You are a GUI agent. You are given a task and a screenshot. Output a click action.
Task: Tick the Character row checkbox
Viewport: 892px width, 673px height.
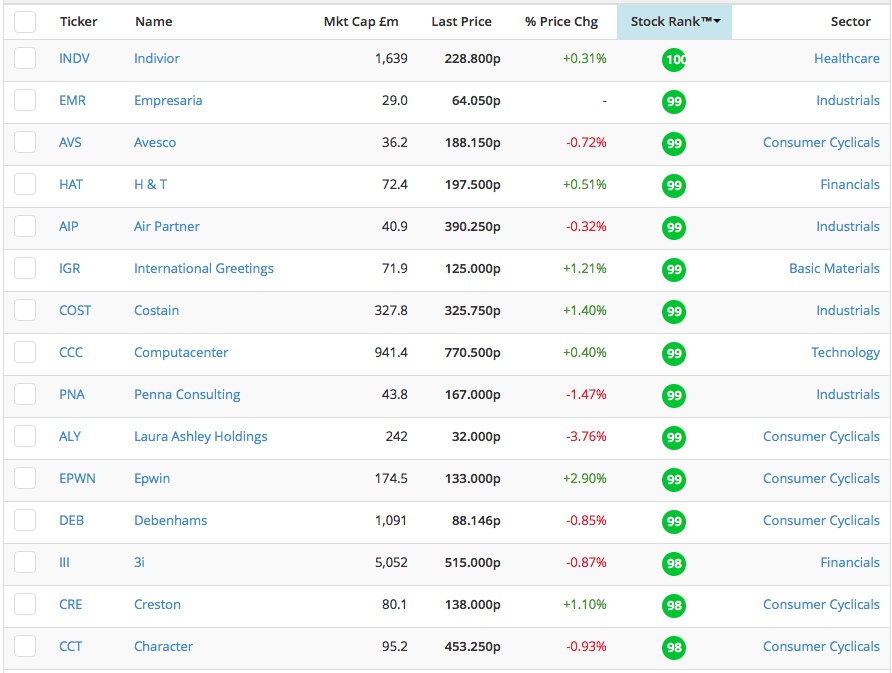click(25, 646)
